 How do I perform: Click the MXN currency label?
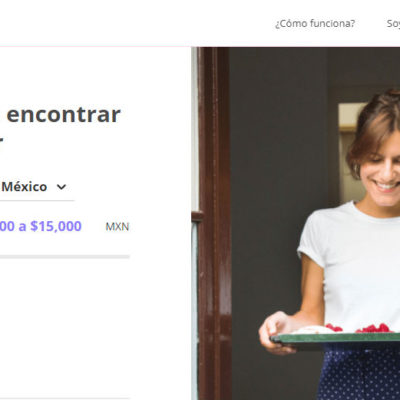click(117, 227)
